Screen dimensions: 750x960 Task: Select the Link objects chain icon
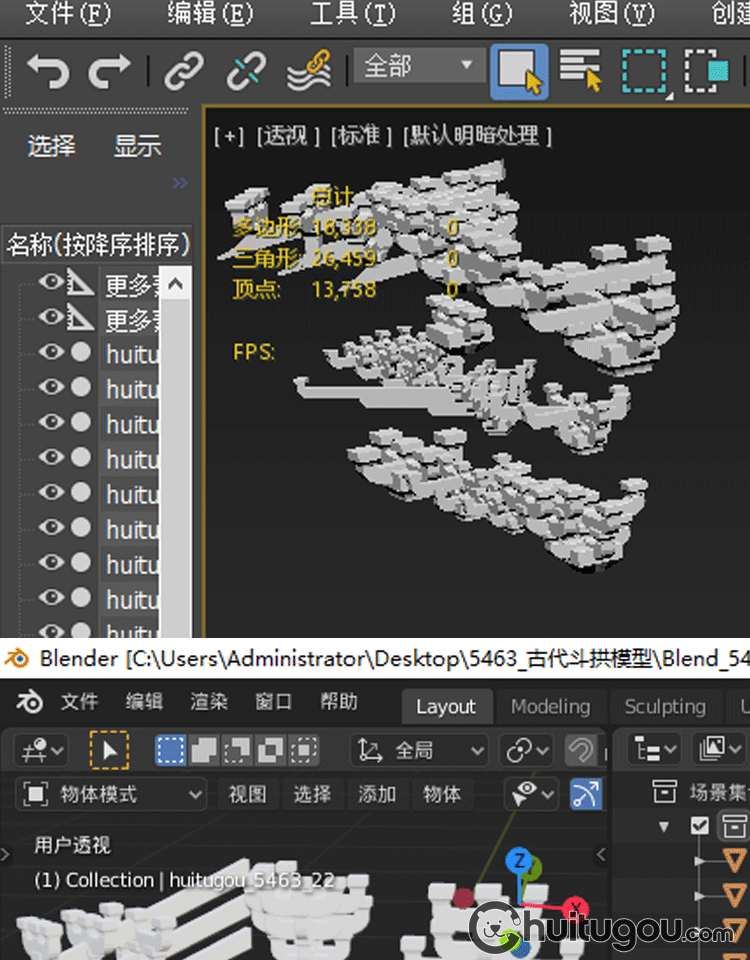point(184,71)
